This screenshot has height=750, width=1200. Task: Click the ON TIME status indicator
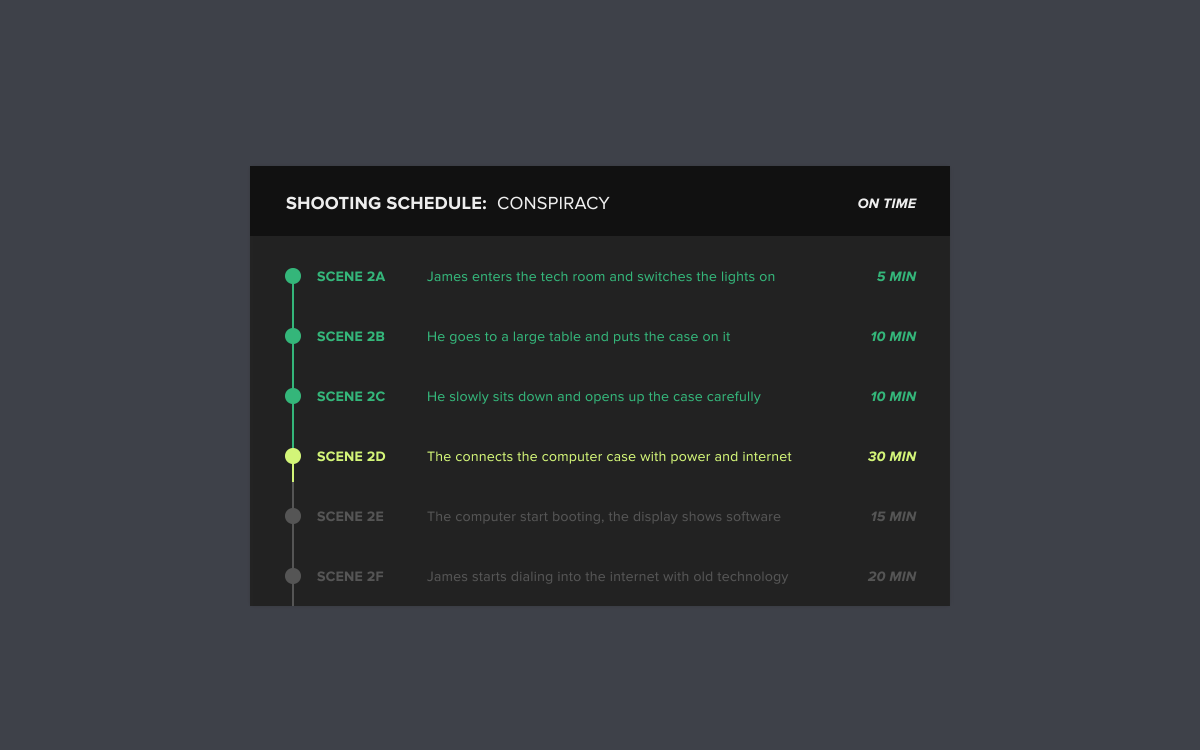pyautogui.click(x=887, y=203)
